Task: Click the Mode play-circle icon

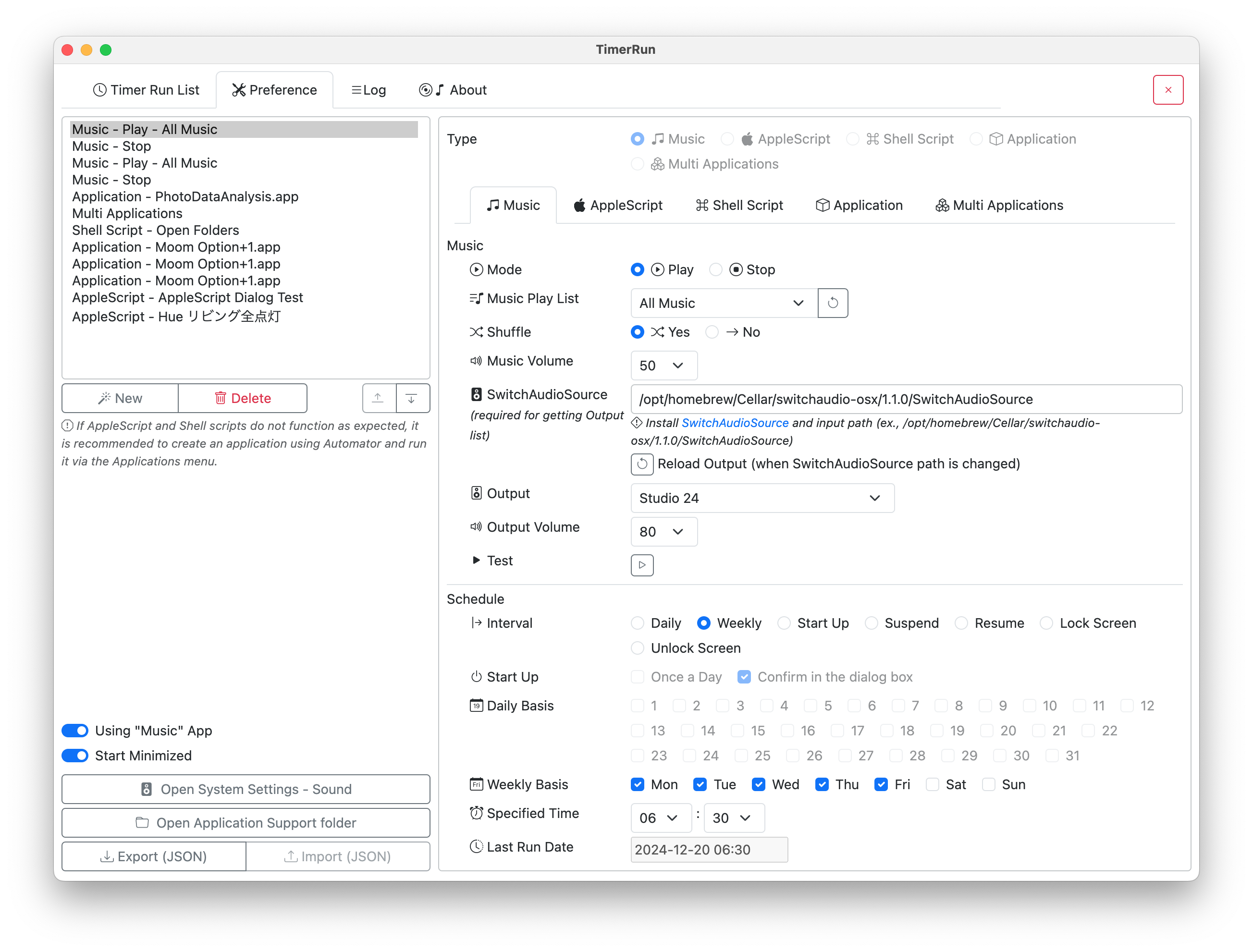Action: click(476, 270)
